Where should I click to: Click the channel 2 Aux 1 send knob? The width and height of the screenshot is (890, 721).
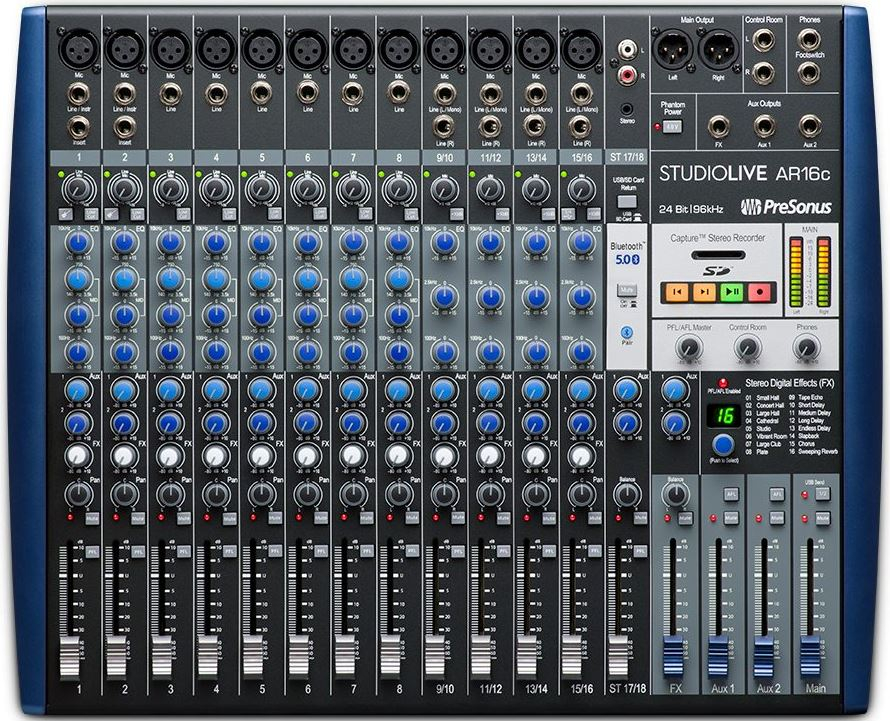click(124, 391)
